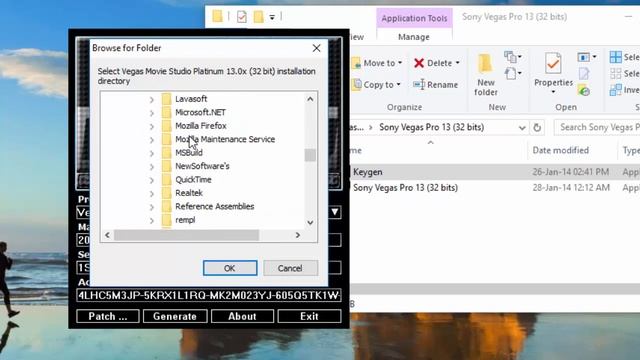Select the Microsoft.NET folder
This screenshot has width=640, height=360.
(200, 112)
